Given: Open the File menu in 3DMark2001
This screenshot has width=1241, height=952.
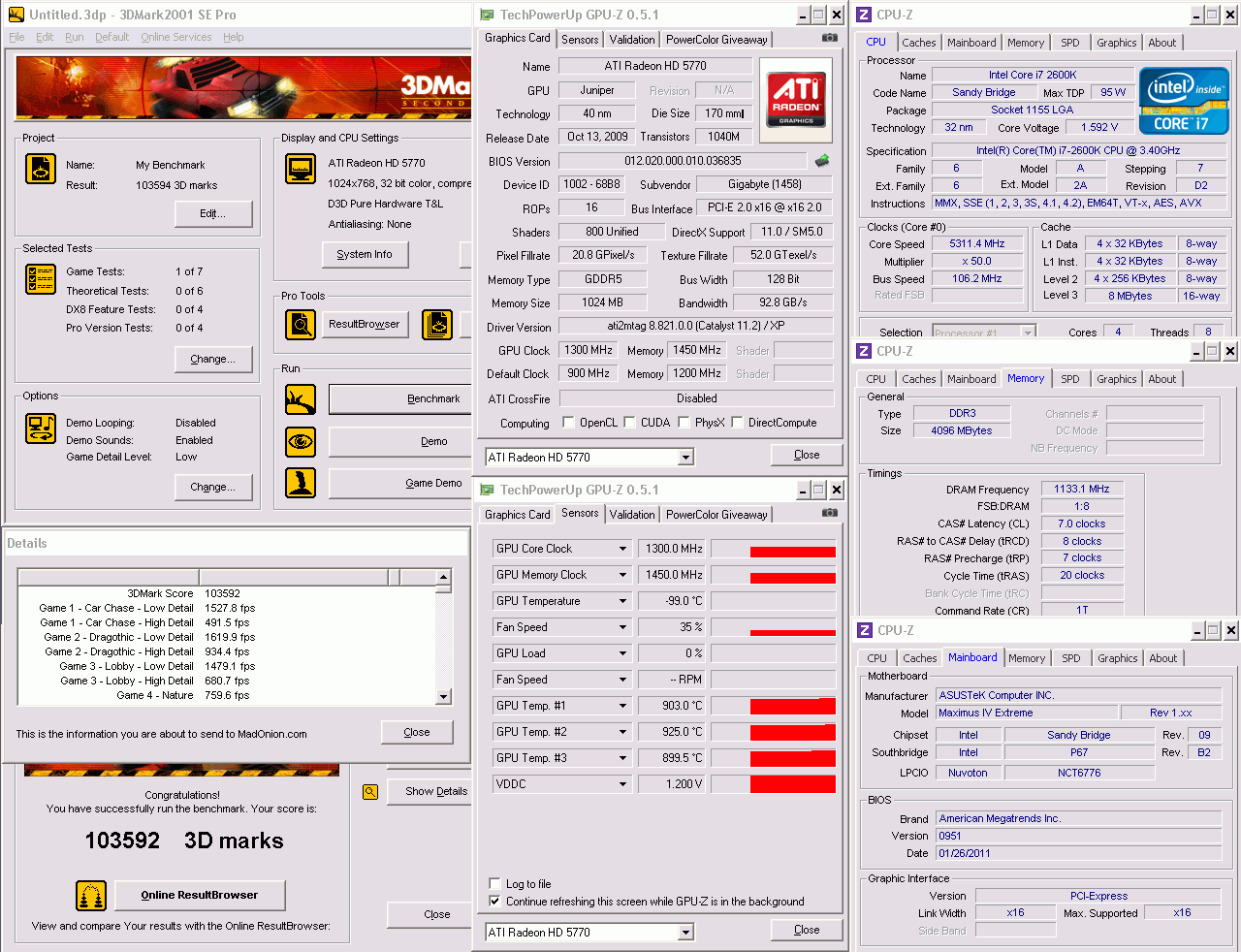Looking at the screenshot, I should [x=16, y=37].
